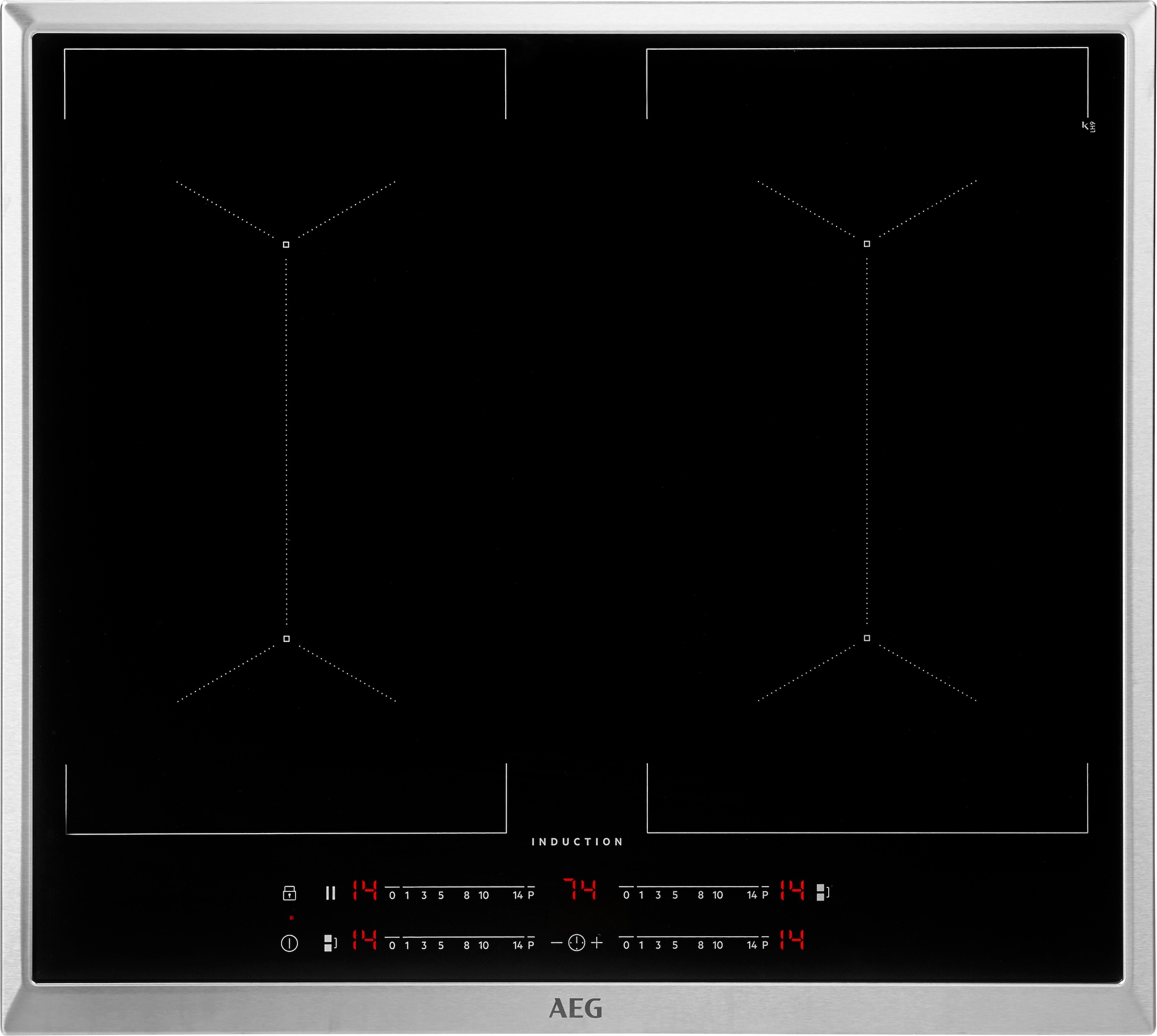Increase timer with the plus icon
1157x1036 pixels.
597,942
